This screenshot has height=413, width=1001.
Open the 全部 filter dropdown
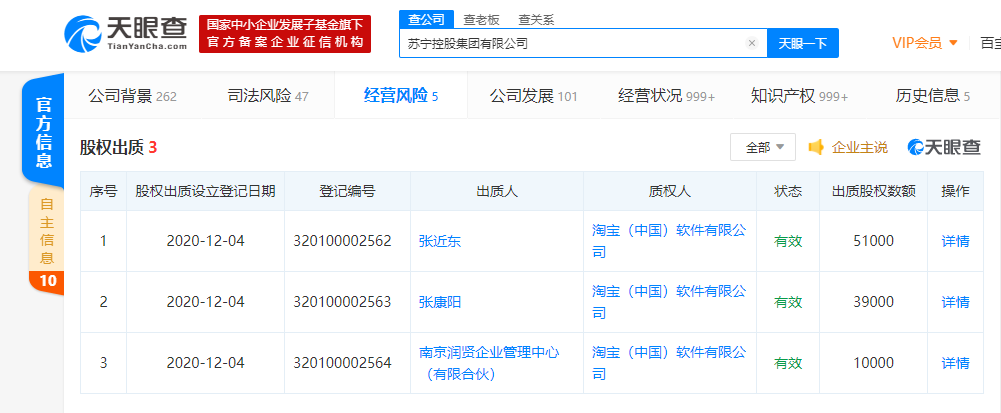coord(762,147)
